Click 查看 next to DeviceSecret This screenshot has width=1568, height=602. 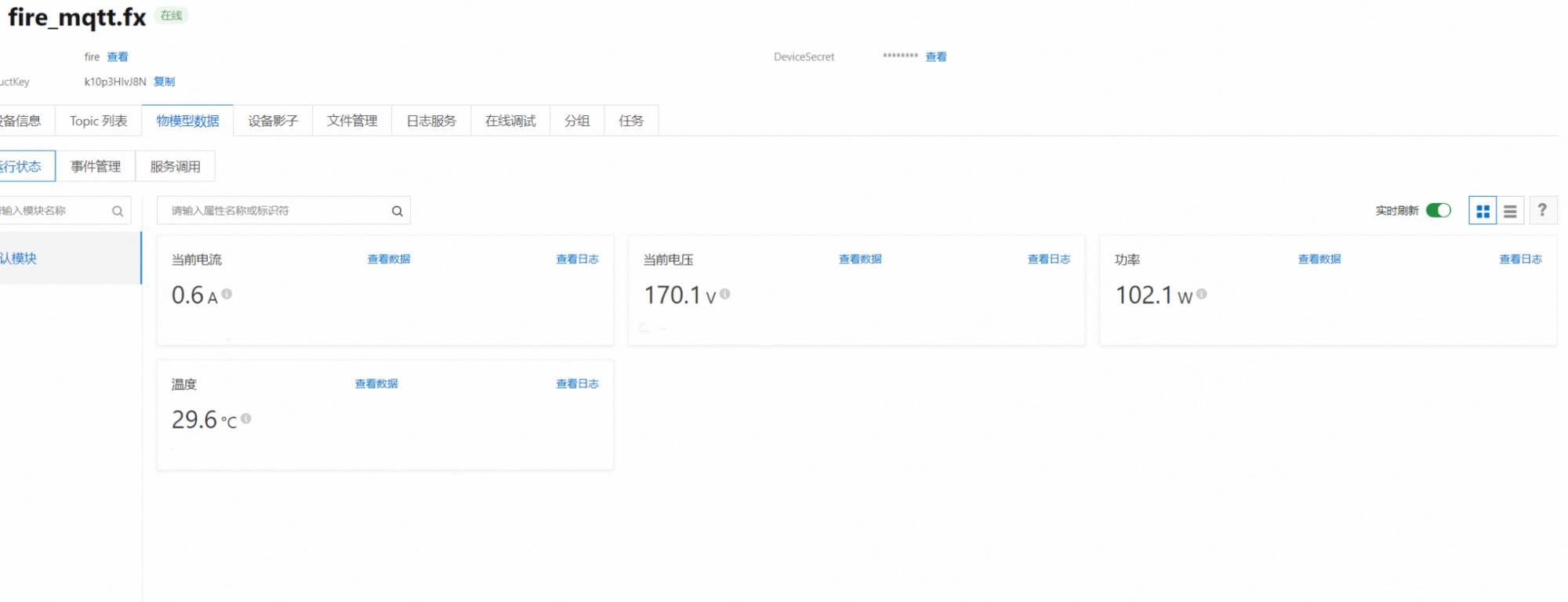(x=936, y=57)
